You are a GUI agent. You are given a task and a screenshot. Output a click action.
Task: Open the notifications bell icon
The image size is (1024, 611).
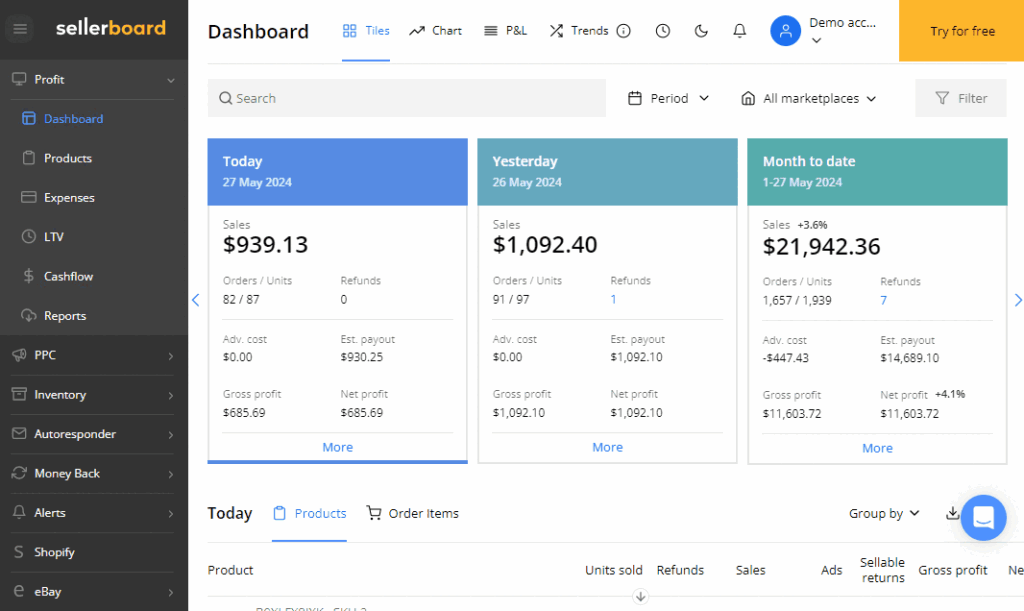pos(739,31)
